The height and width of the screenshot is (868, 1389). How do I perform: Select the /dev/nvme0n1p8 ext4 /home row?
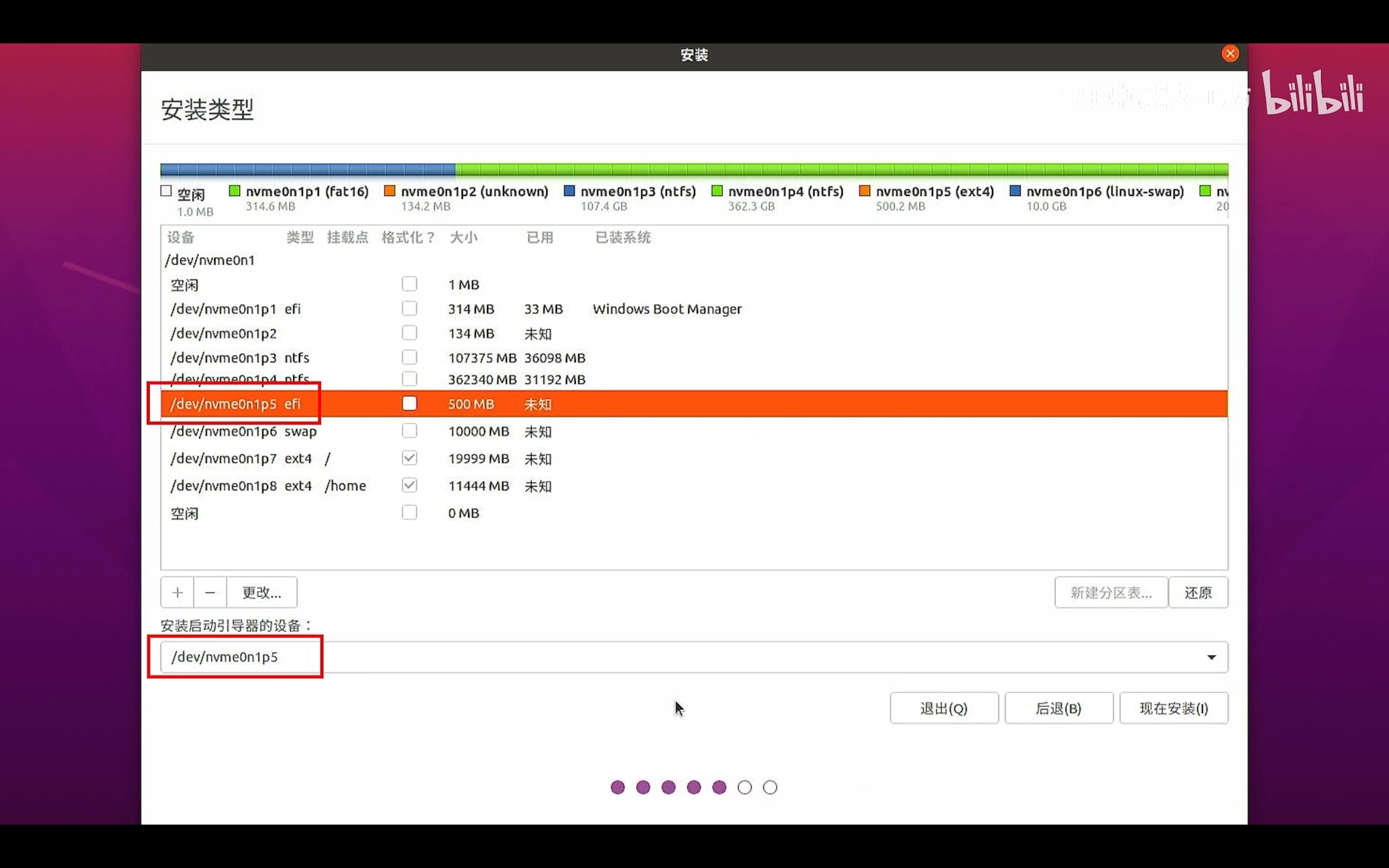pyautogui.click(x=694, y=486)
